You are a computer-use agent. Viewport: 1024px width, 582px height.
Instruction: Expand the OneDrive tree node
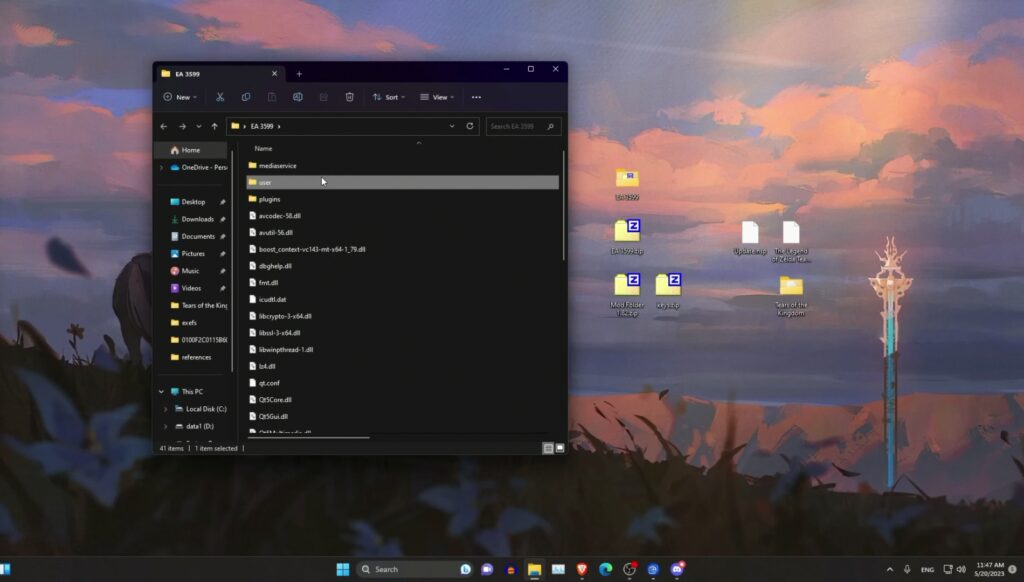pyautogui.click(x=161, y=168)
